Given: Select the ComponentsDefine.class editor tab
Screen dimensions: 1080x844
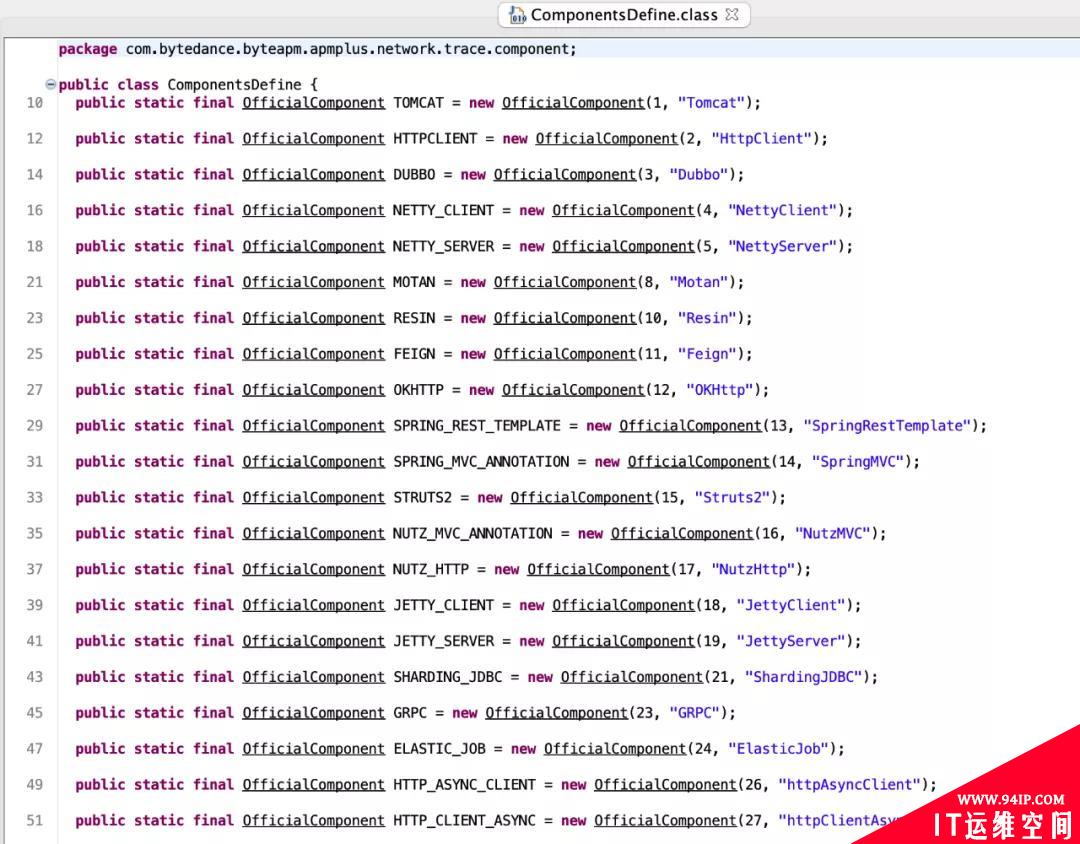Looking at the screenshot, I should click(x=623, y=14).
